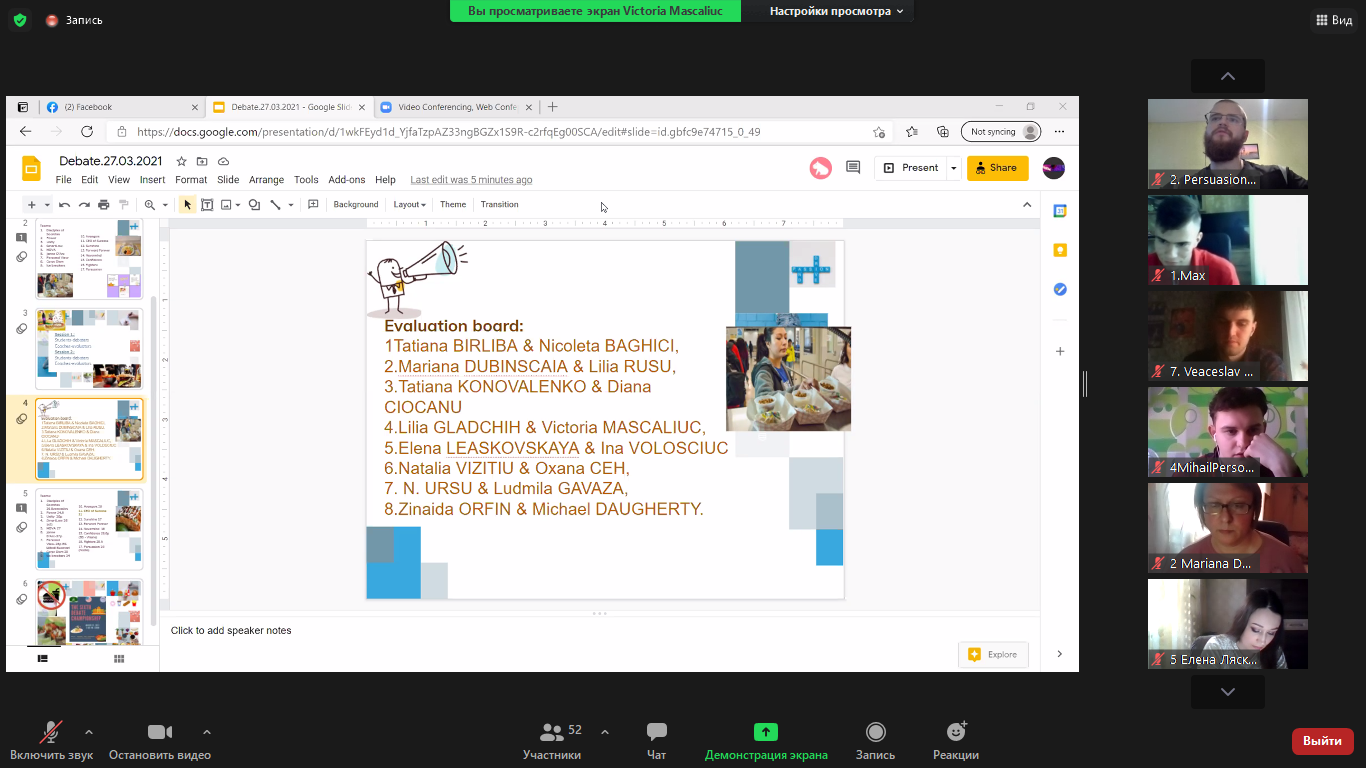The width and height of the screenshot is (1366, 768).
Task: Click the red Leave meeting button
Action: tap(1322, 741)
